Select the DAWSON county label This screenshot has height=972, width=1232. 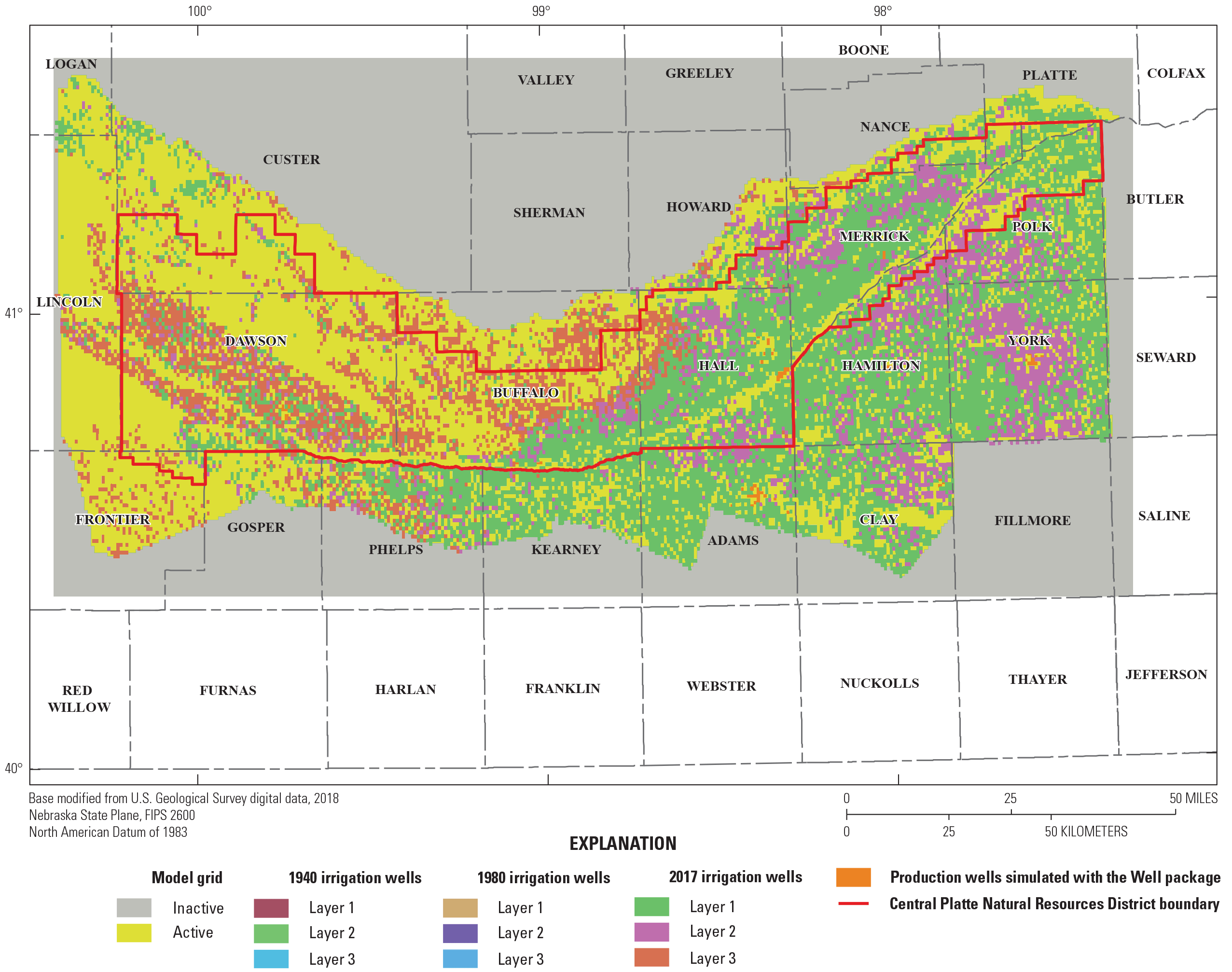click(255, 341)
